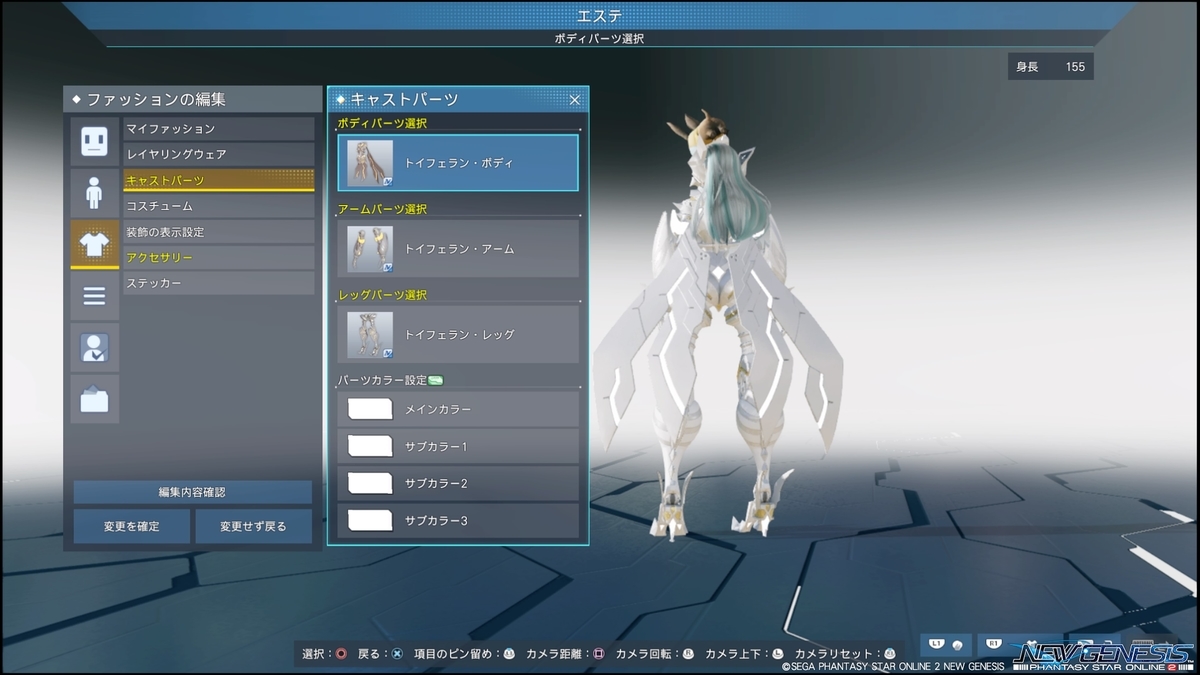Select the T-shirt fashion category icon

click(x=94, y=245)
